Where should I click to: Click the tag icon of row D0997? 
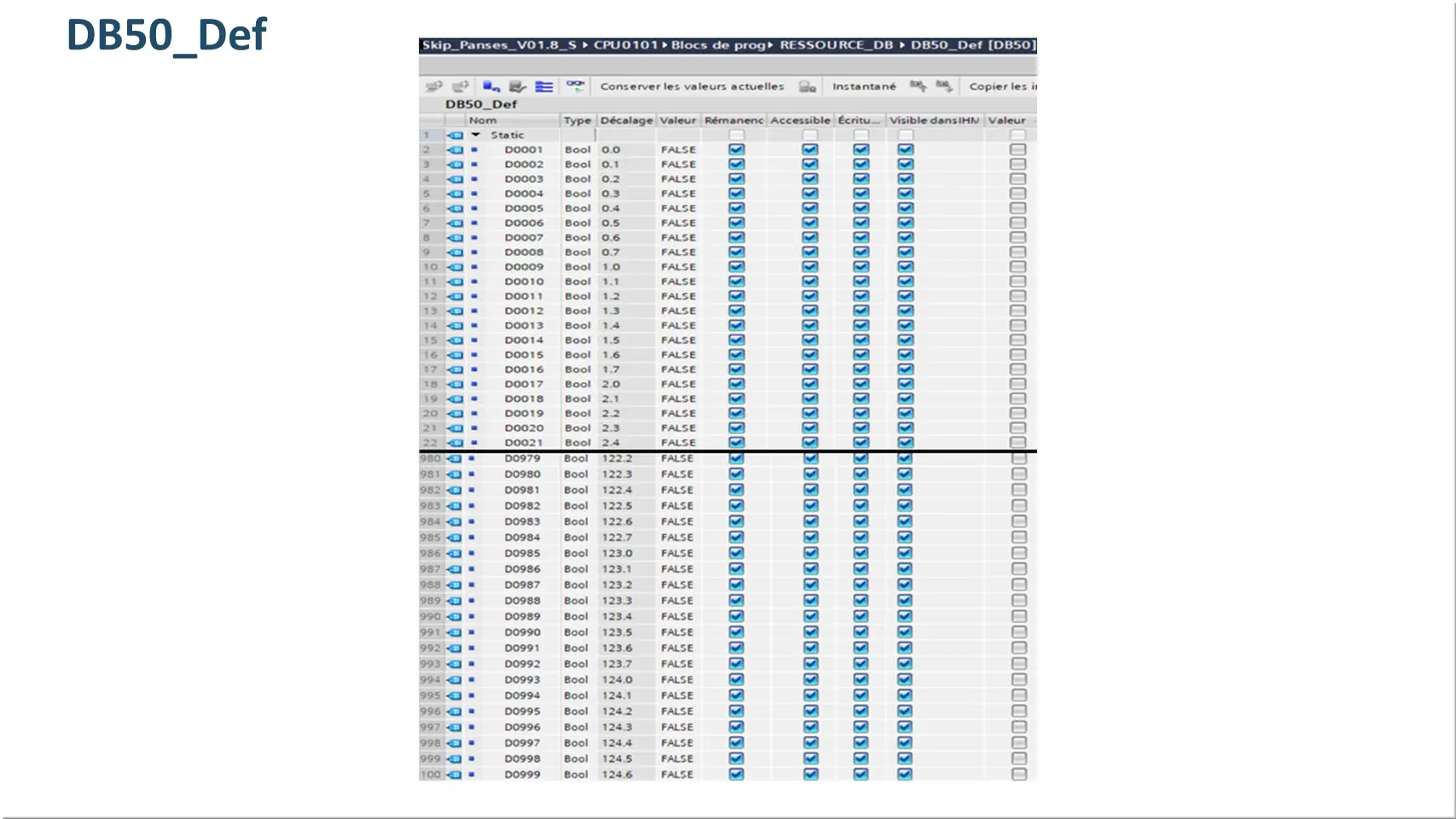pos(454,743)
